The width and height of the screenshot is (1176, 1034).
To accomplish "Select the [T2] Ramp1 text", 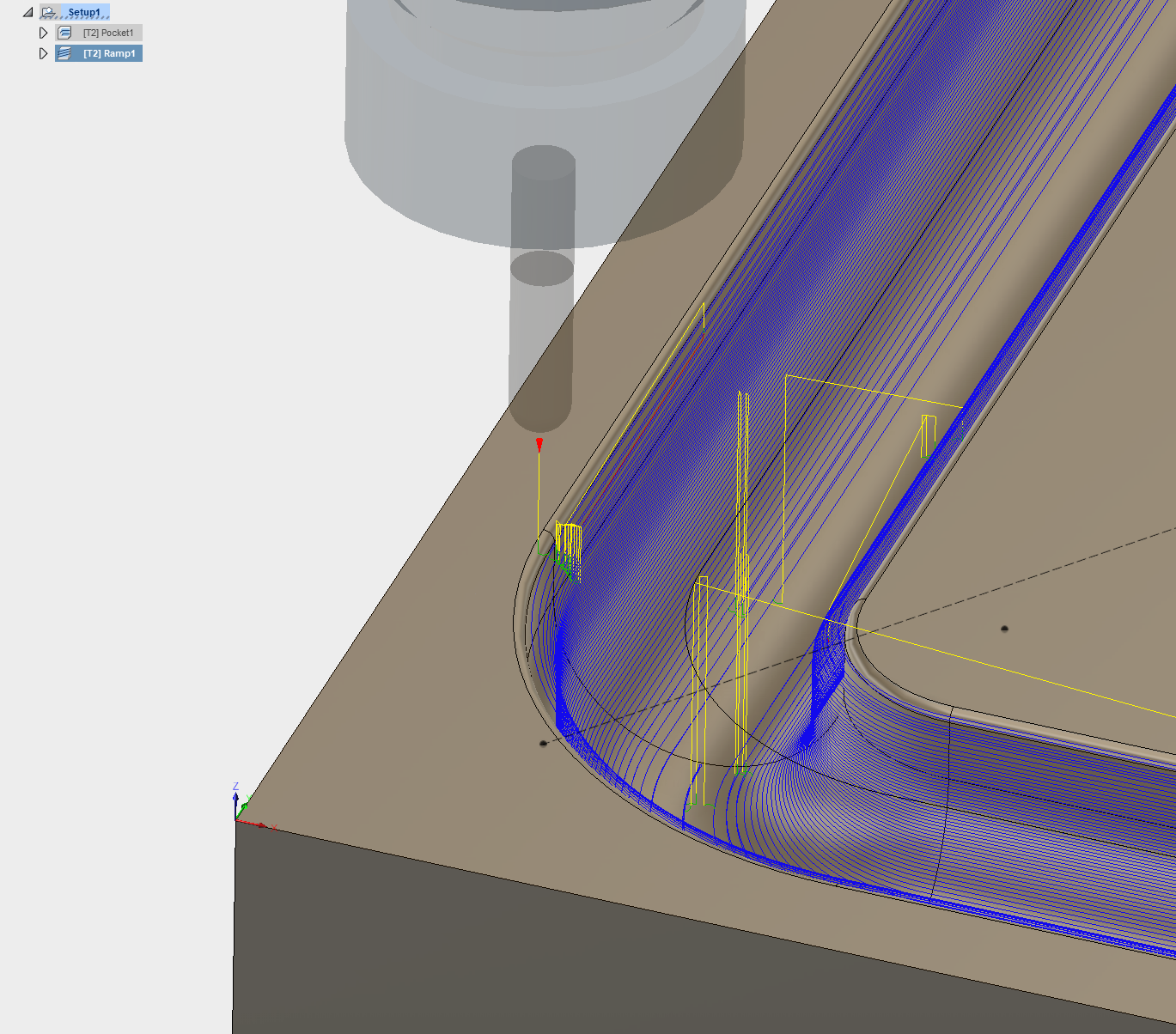I will pyautogui.click(x=109, y=53).
